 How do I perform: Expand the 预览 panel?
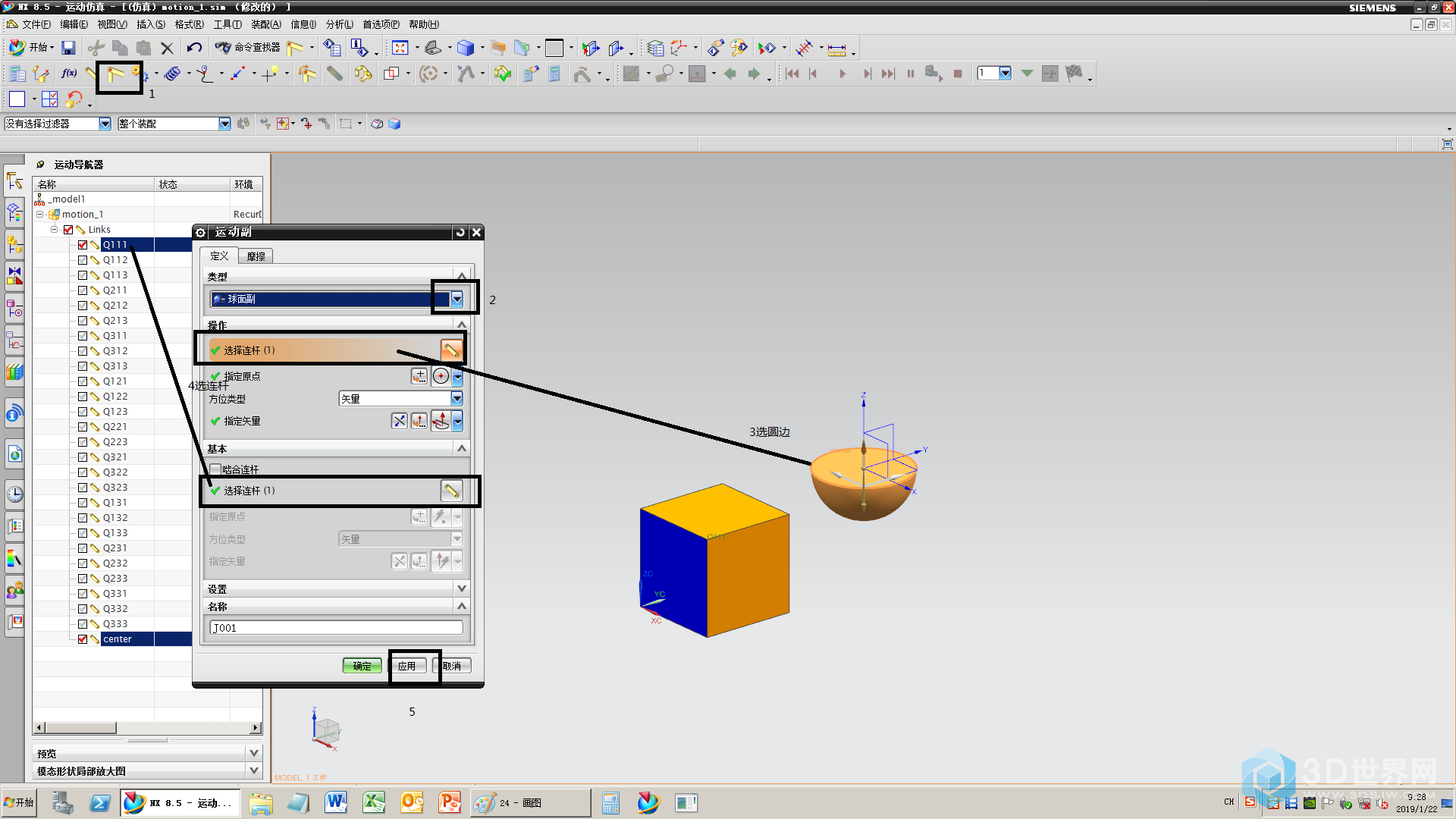[x=254, y=753]
